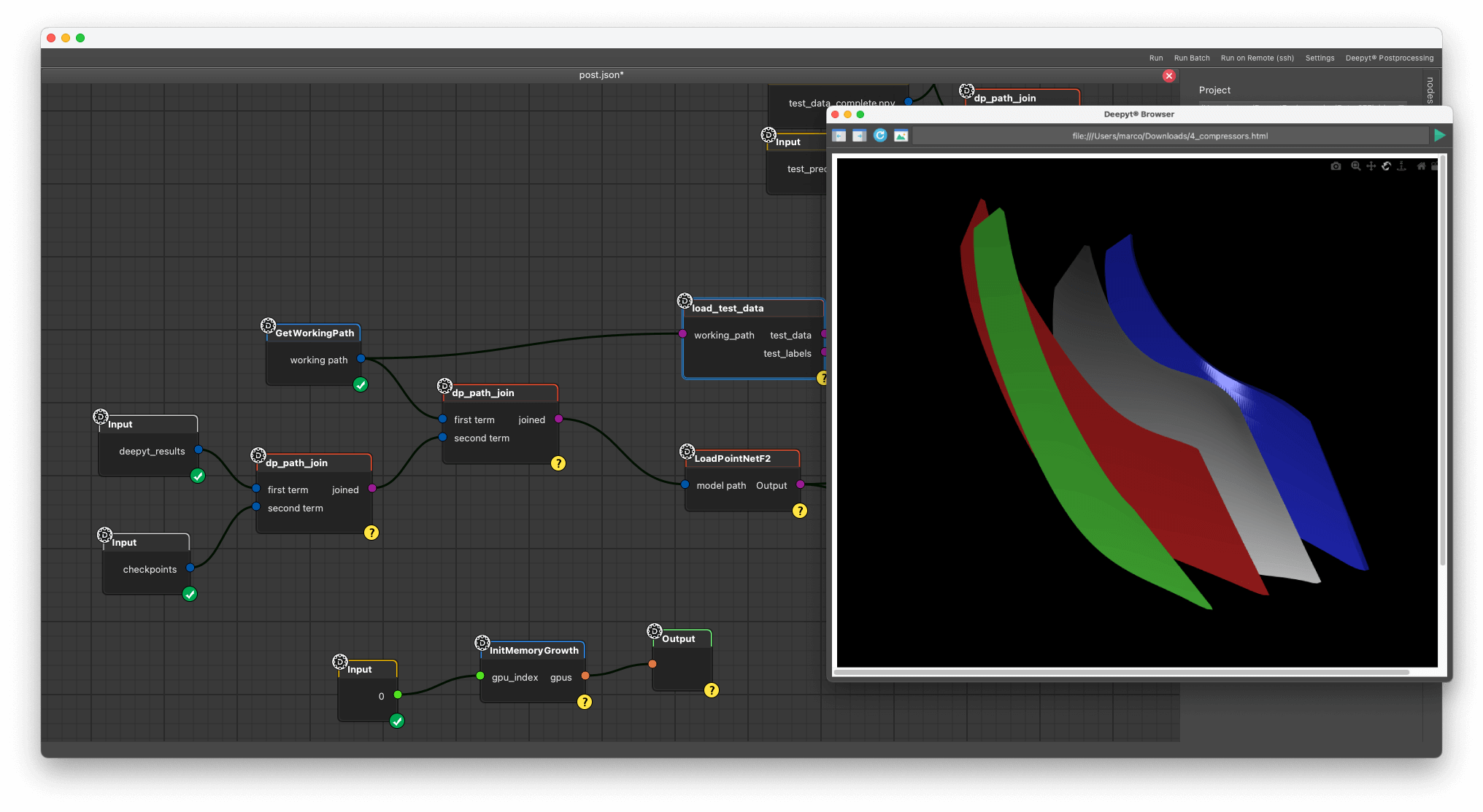Open the Deepyt® Postprocessing menu
Viewport: 1483px width, 812px height.
[x=1390, y=58]
